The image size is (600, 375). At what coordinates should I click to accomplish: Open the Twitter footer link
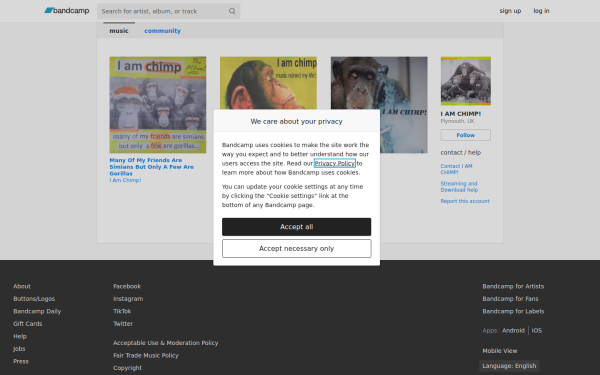(123, 324)
